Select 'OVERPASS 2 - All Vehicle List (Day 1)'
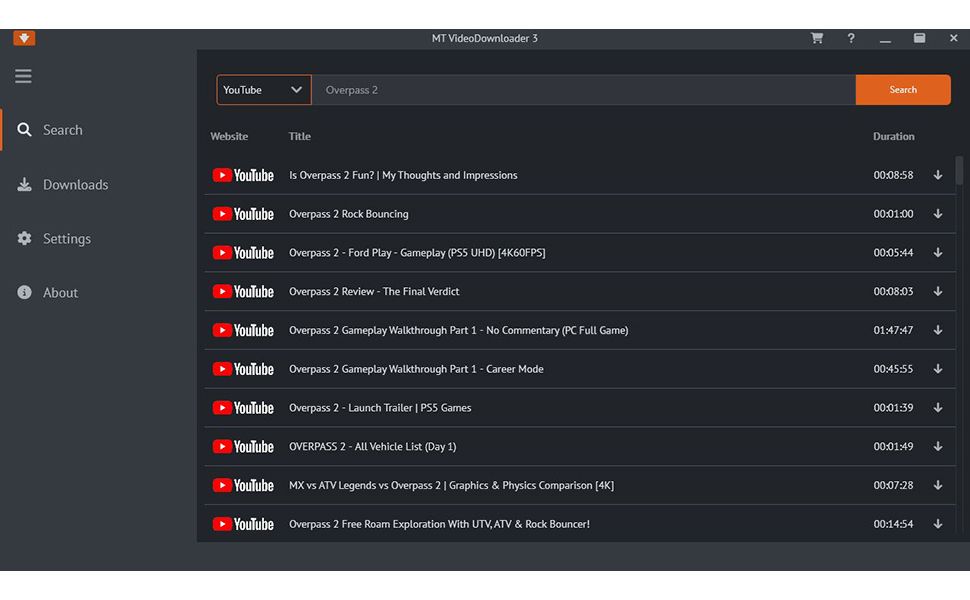Viewport: 970px width, 600px height. point(372,447)
